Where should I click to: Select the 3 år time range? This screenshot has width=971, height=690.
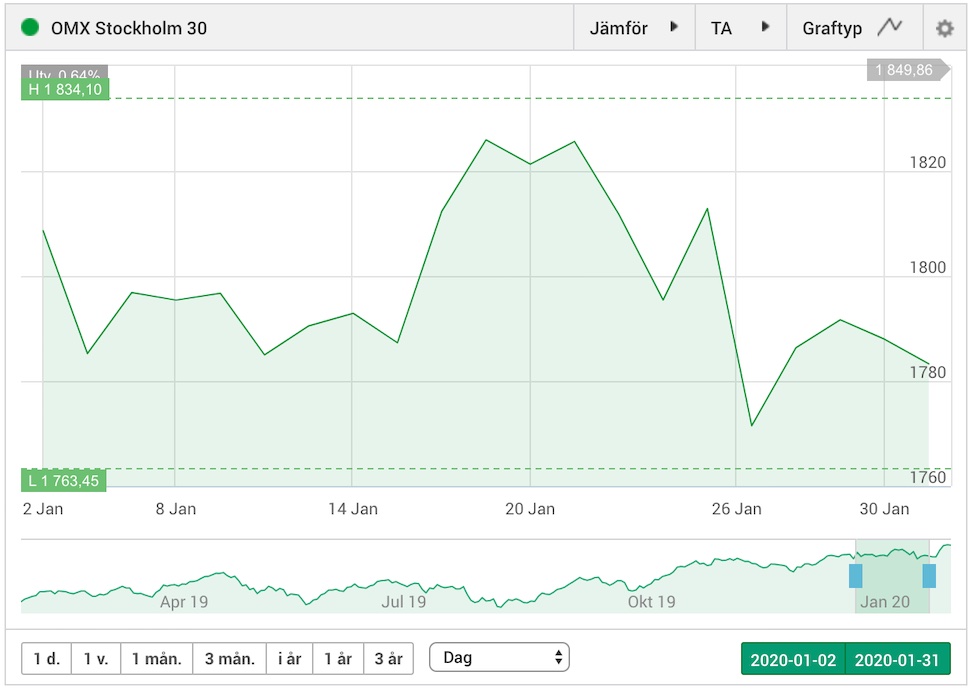388,658
